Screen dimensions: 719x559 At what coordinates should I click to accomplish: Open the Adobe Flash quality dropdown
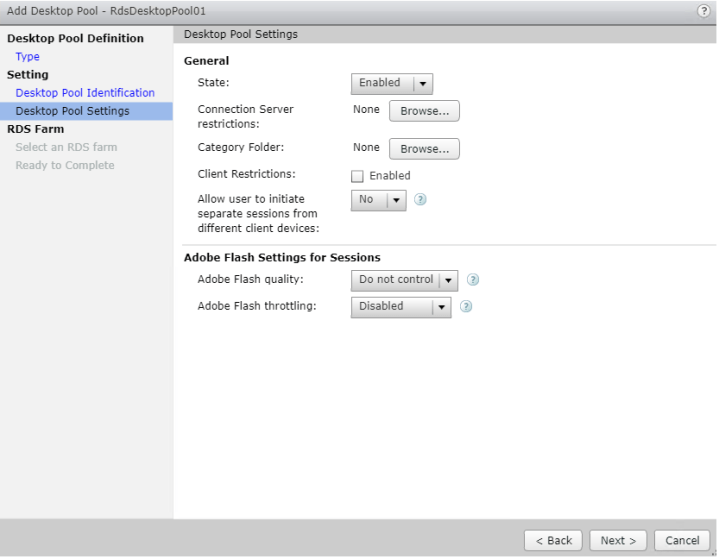(x=404, y=280)
